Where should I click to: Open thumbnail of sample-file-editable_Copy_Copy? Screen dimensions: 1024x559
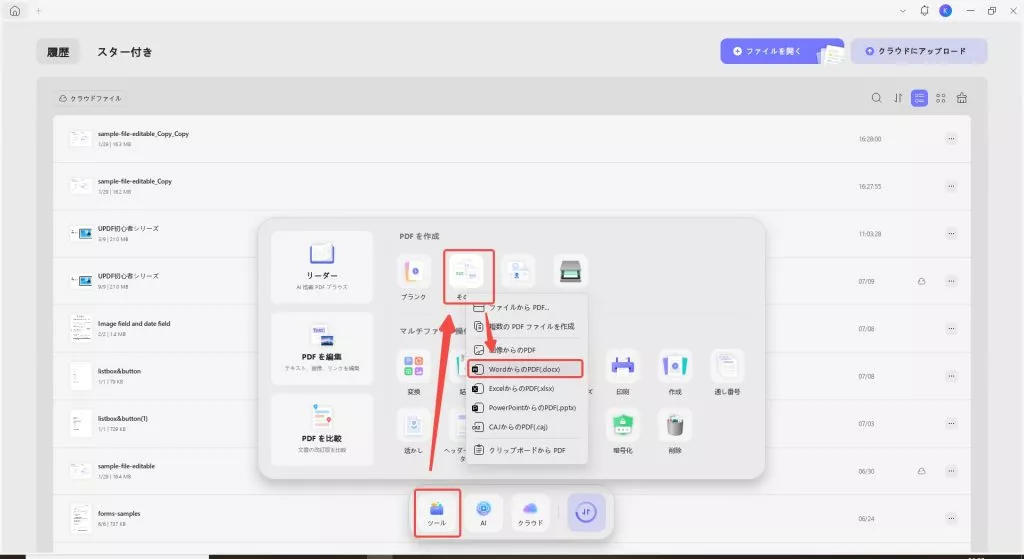pyautogui.click(x=81, y=138)
